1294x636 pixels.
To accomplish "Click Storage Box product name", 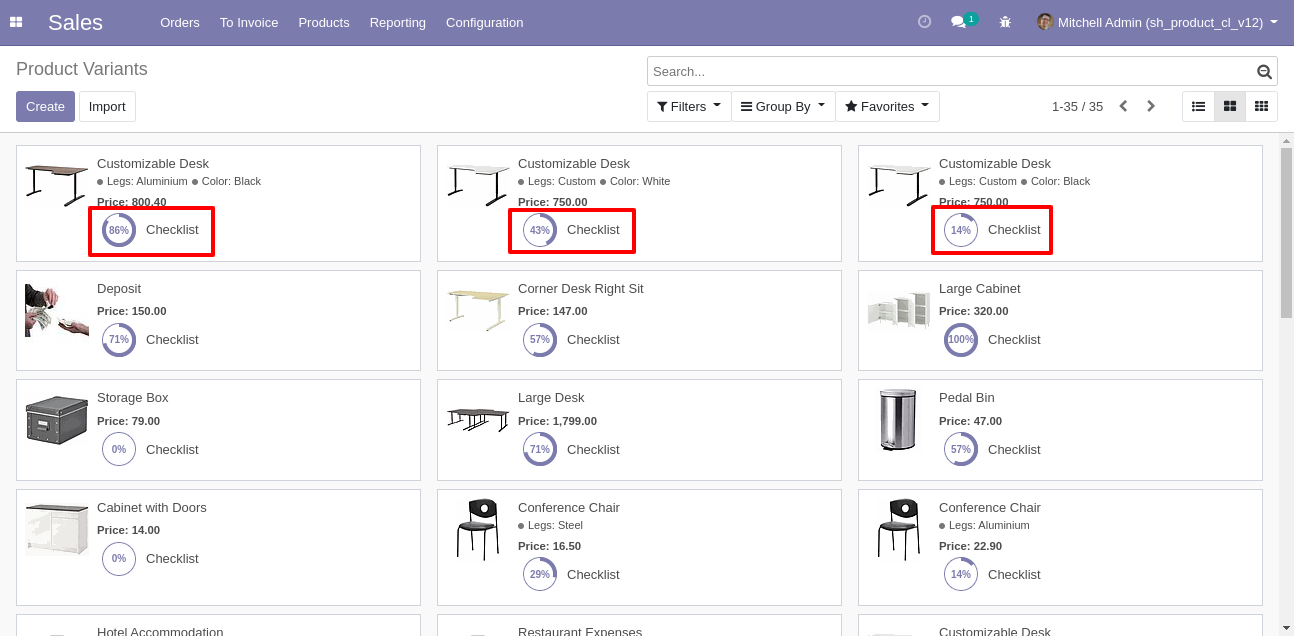I will (133, 398).
